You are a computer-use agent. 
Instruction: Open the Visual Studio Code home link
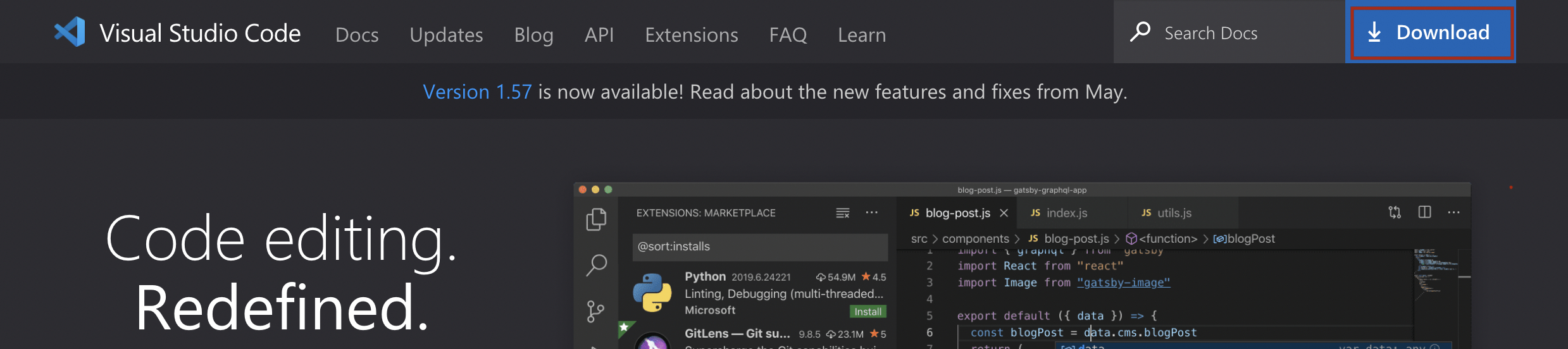(x=177, y=32)
